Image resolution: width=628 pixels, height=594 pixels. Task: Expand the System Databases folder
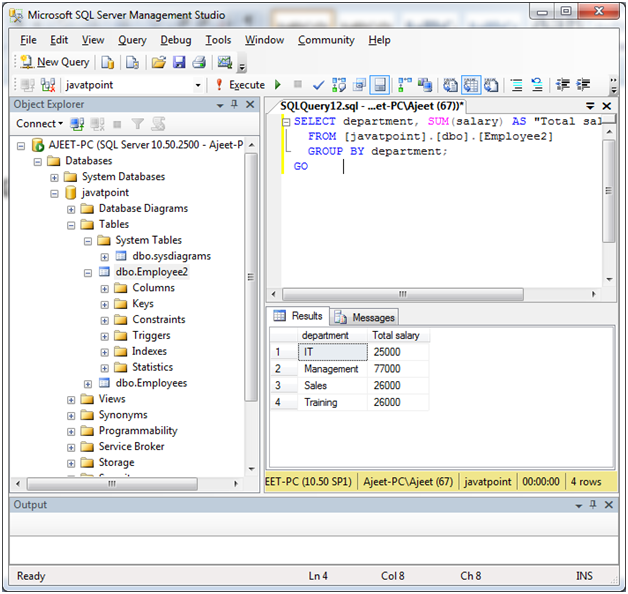54,177
